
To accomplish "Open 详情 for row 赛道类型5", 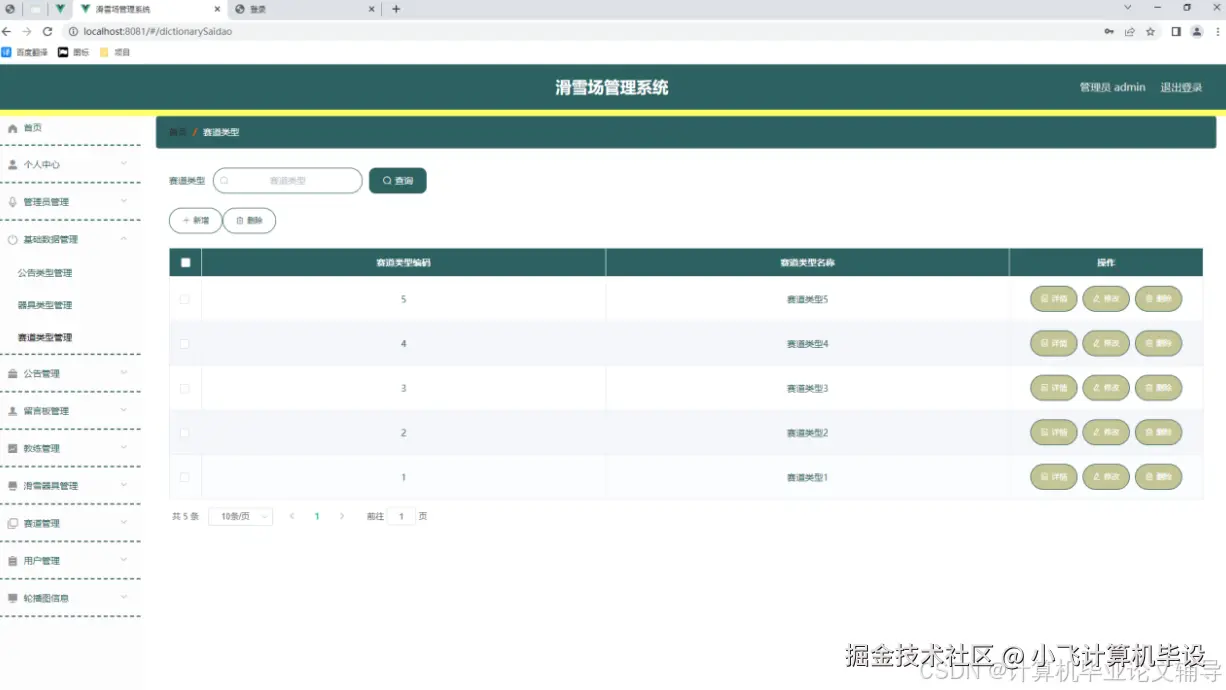I will 1054,299.
